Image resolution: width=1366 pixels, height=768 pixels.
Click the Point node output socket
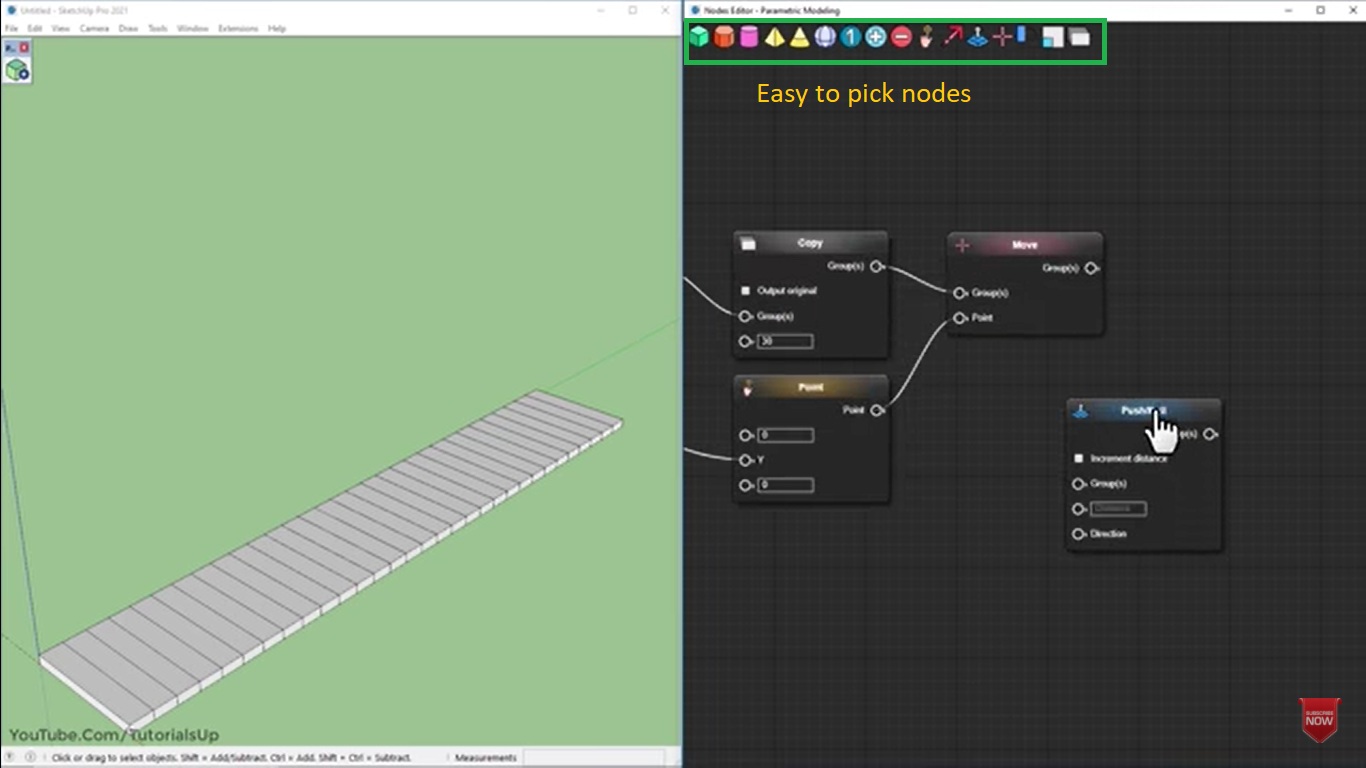(x=877, y=410)
